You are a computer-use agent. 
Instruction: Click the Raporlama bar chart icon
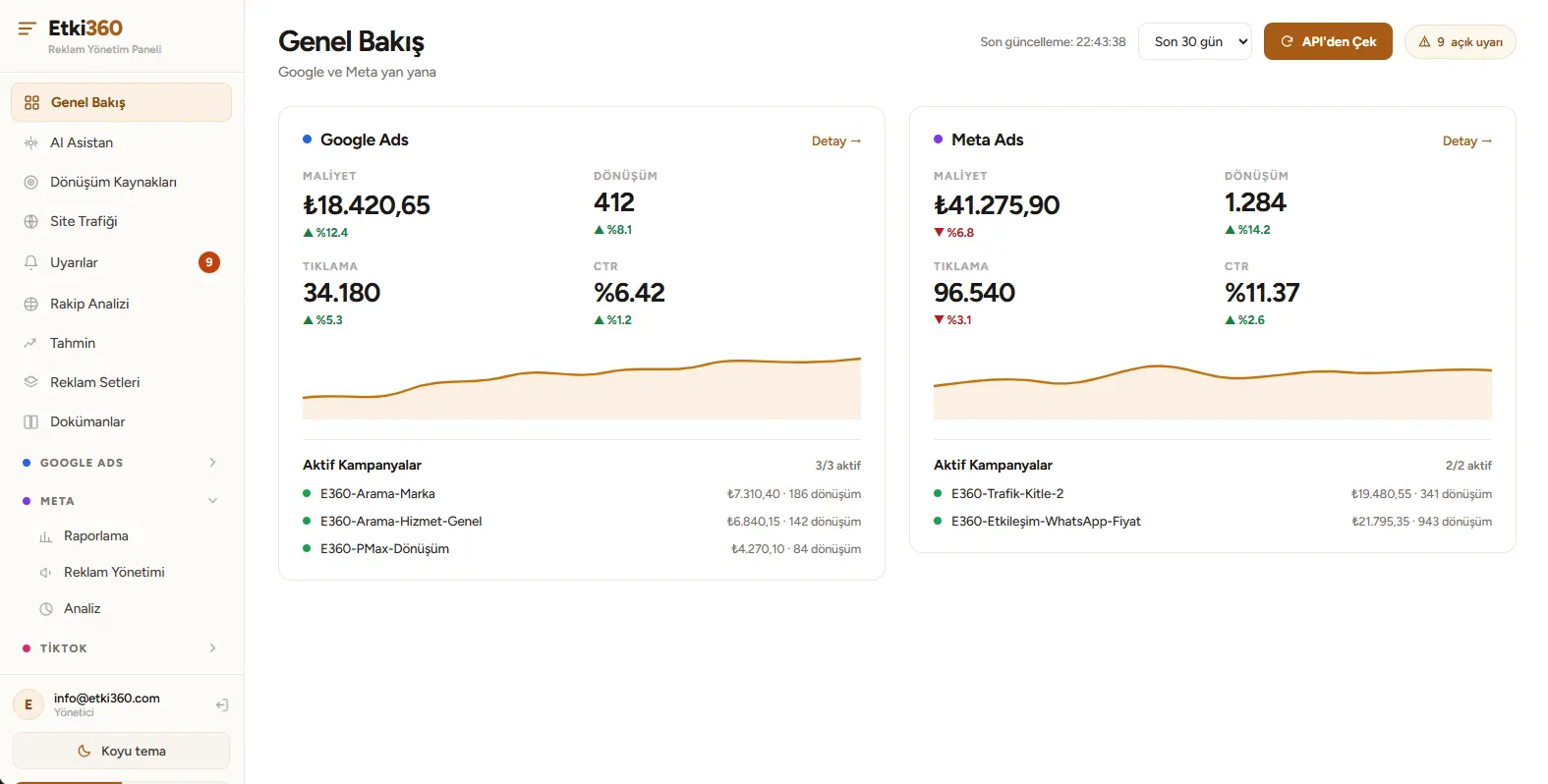(x=45, y=536)
